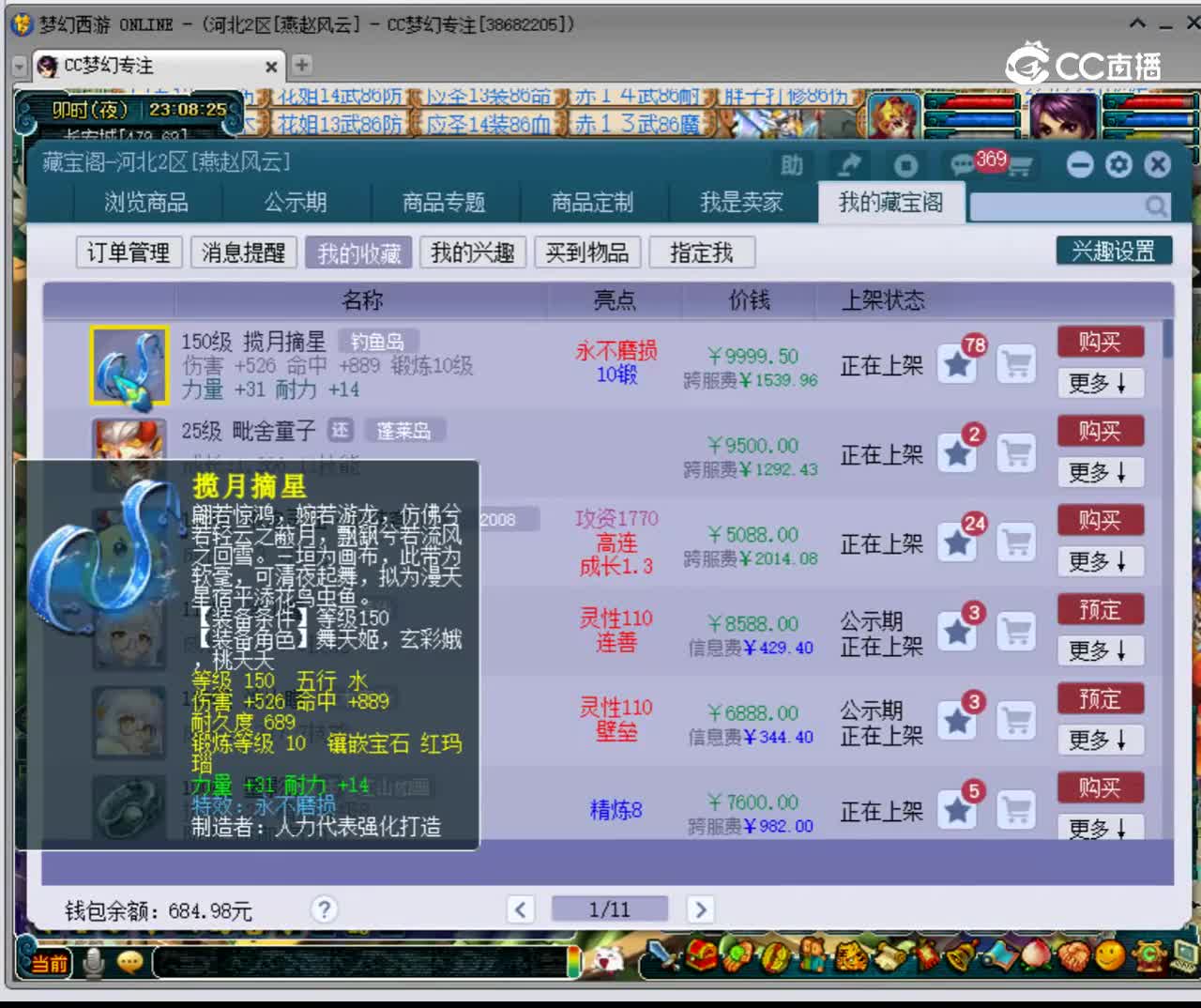Go to next page arrow
This screenshot has height=1008, width=1201.
pos(700,909)
